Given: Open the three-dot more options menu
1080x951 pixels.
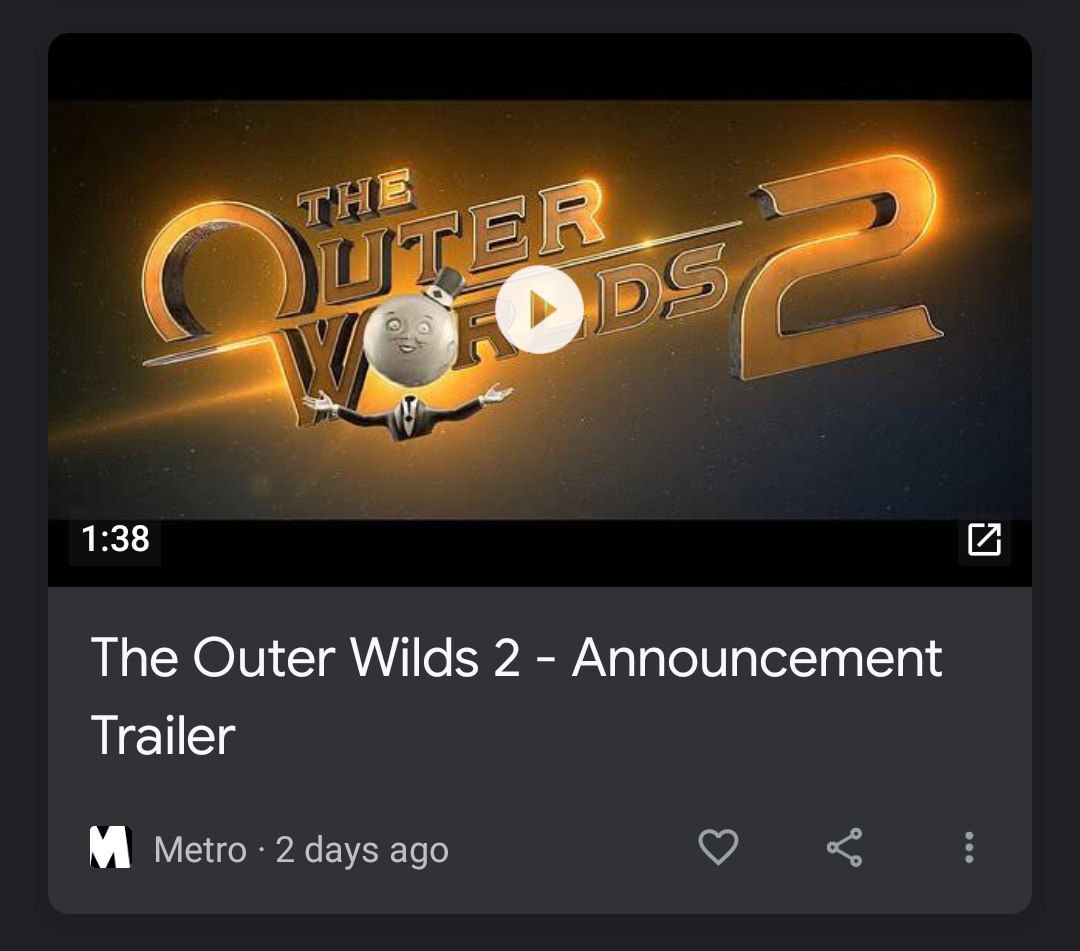Looking at the screenshot, I should point(969,847).
